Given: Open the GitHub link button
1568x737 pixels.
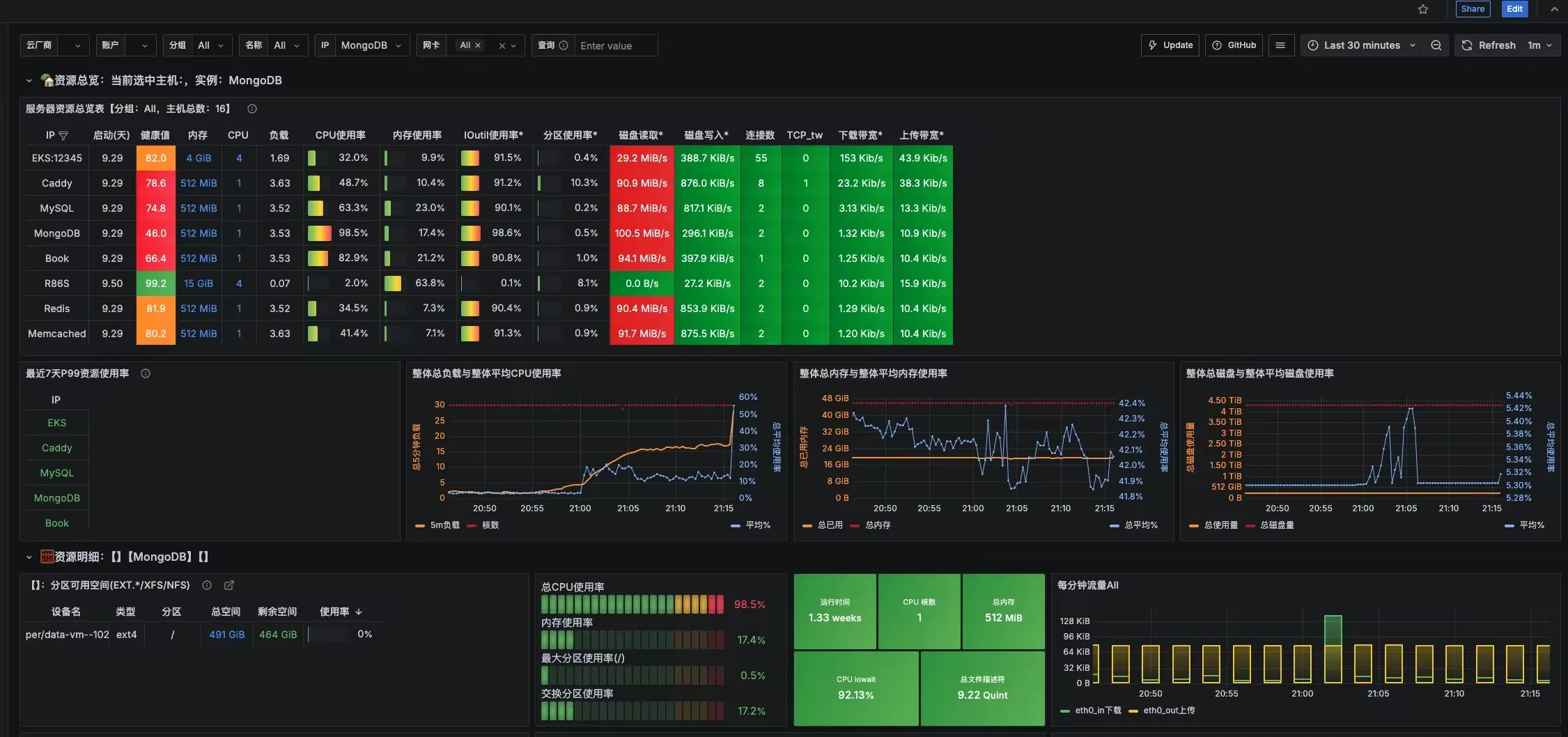Looking at the screenshot, I should click(x=1234, y=45).
